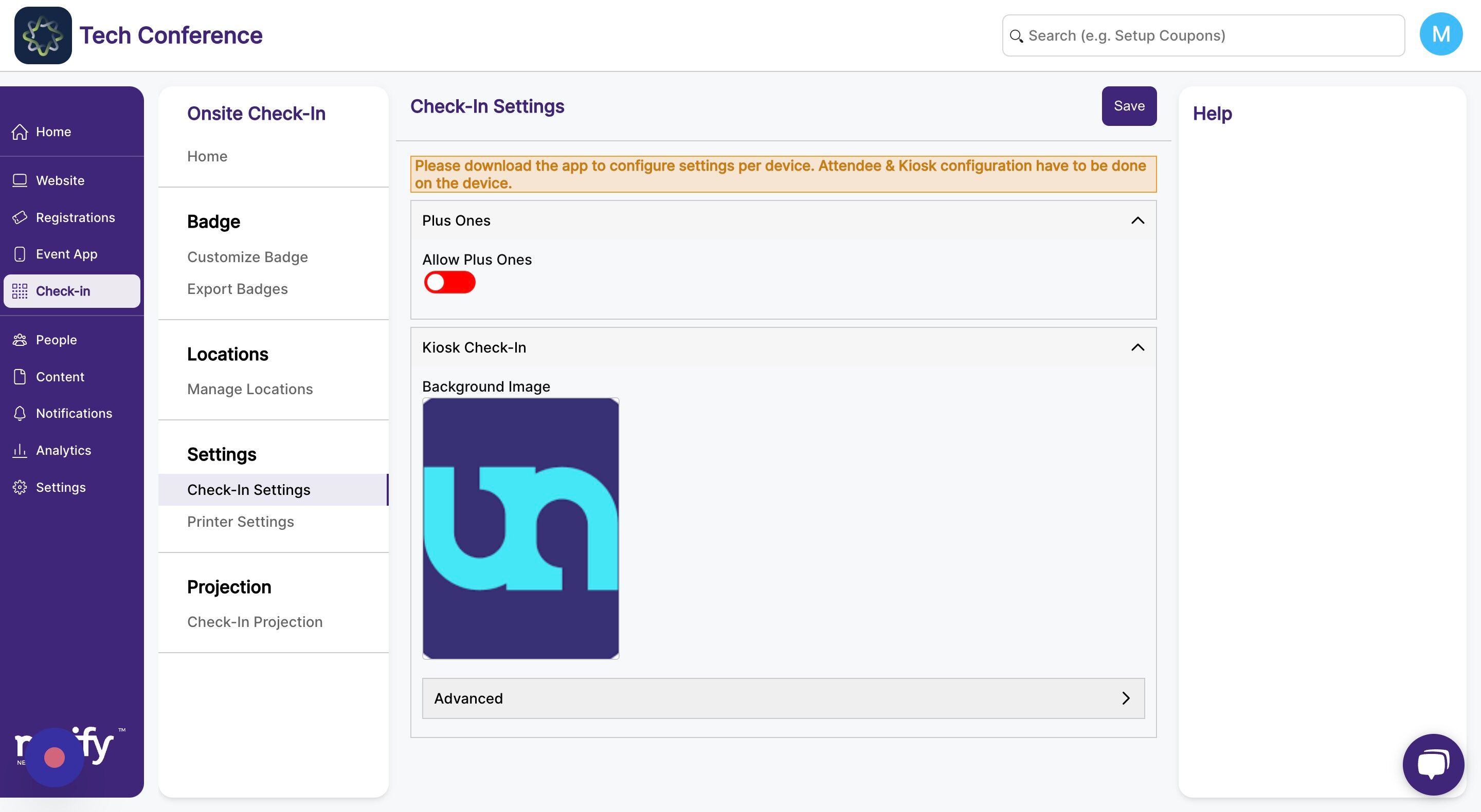
Task: Click the Analytics bar chart icon
Action: point(20,450)
